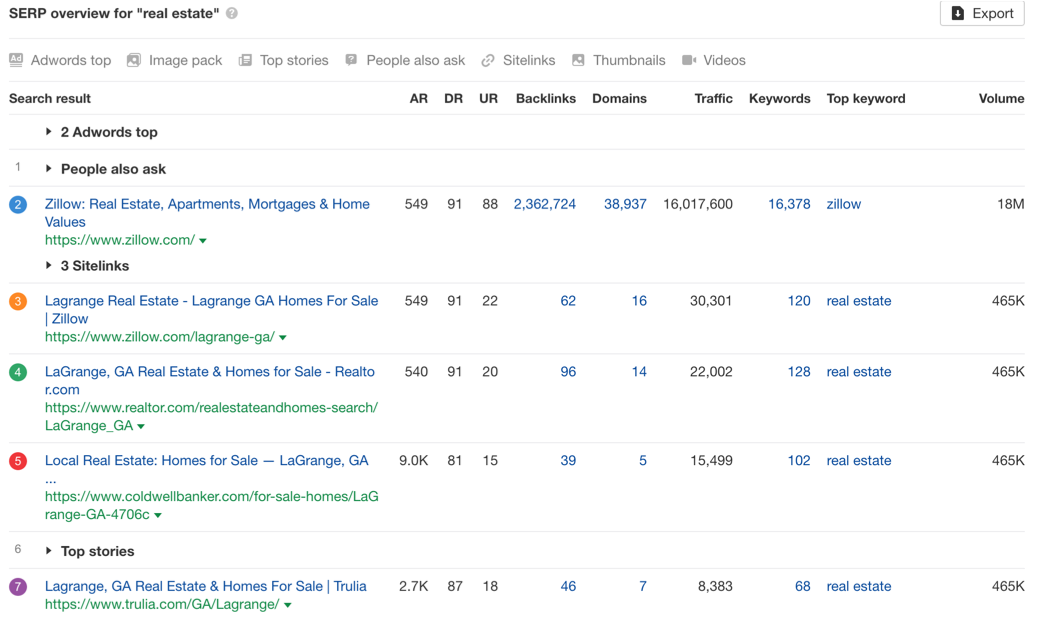This screenshot has height=619, width=1041.
Task: Click the Domains column header
Action: 619,99
